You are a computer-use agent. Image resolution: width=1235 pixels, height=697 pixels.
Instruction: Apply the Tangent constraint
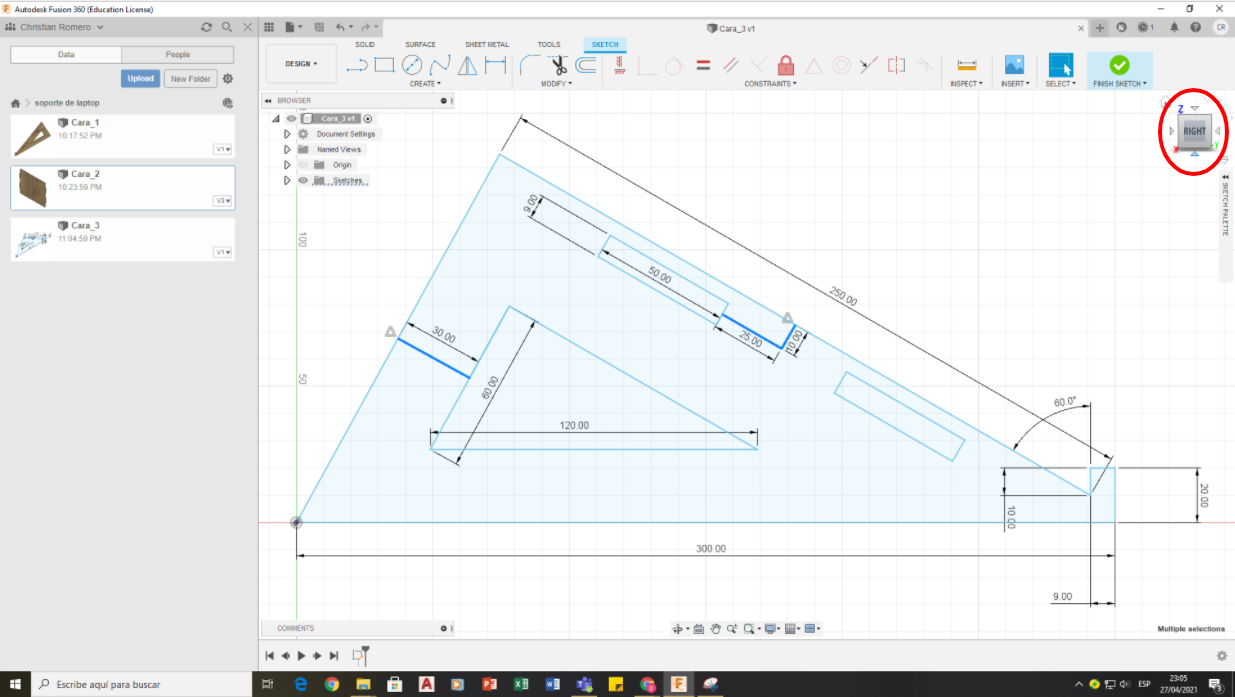(x=674, y=66)
